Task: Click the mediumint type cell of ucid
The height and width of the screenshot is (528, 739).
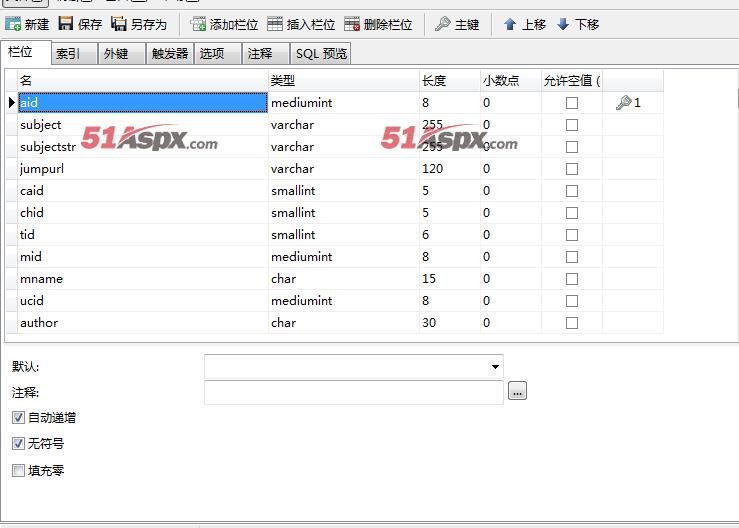Action: 344,301
